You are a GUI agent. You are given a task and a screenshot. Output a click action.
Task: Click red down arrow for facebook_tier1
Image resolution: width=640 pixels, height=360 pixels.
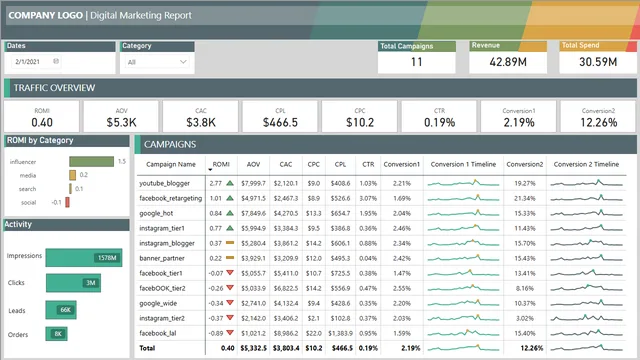click(x=230, y=273)
